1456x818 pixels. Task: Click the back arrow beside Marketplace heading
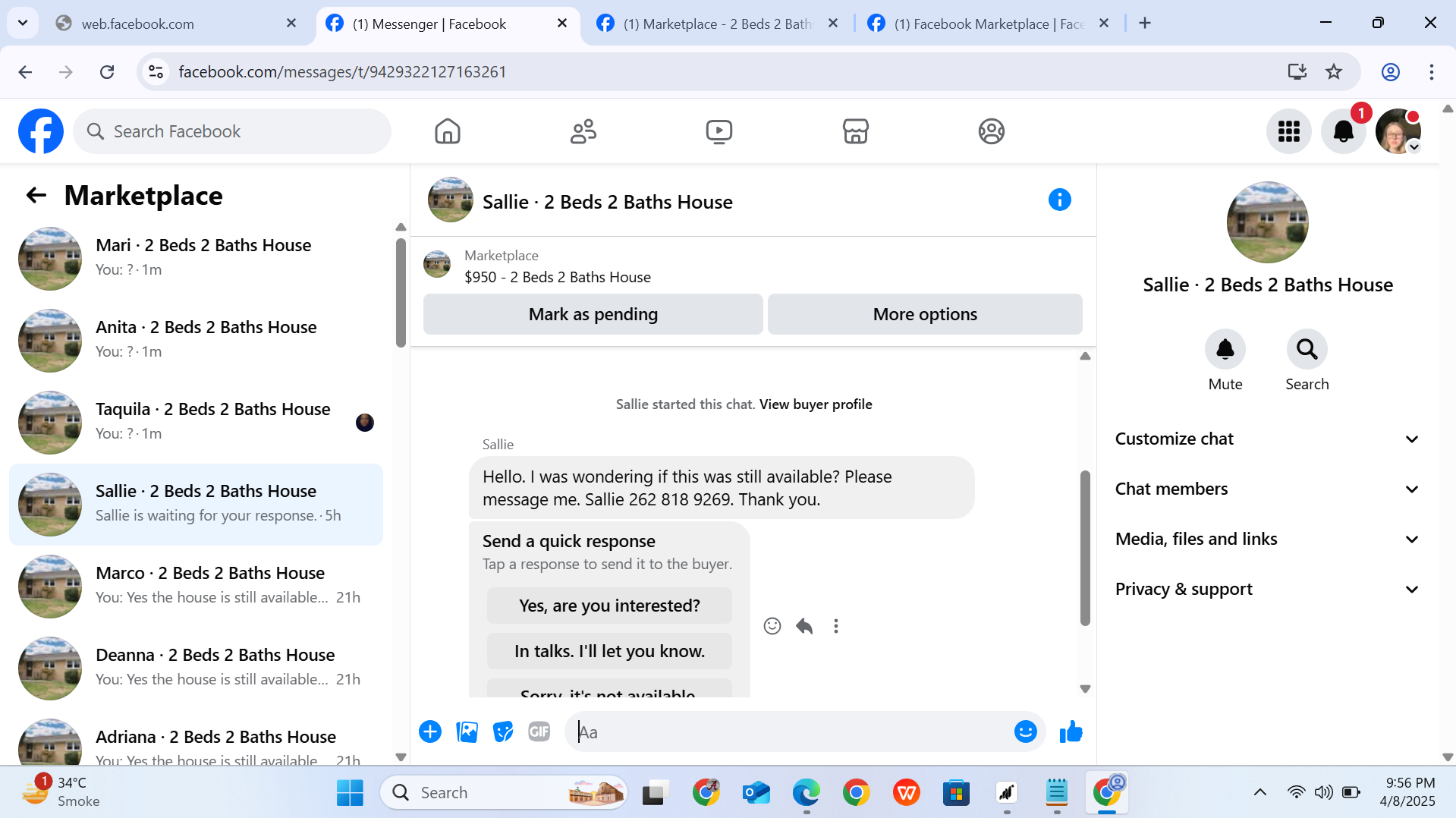(x=36, y=196)
